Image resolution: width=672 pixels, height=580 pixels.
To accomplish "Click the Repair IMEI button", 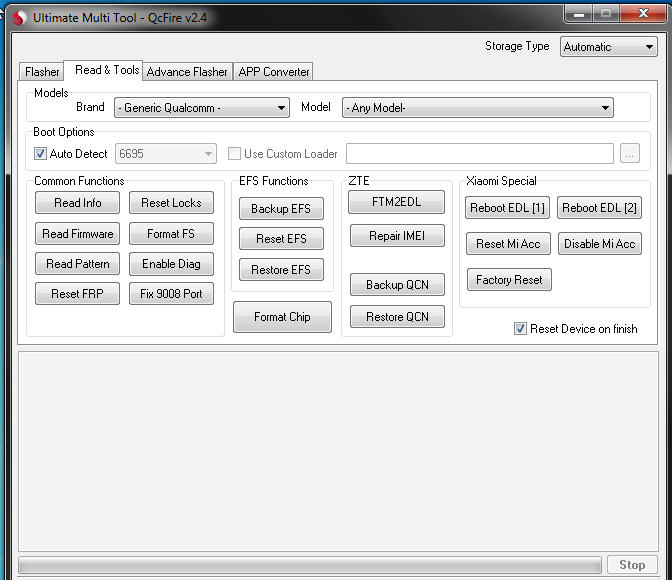I will point(397,236).
